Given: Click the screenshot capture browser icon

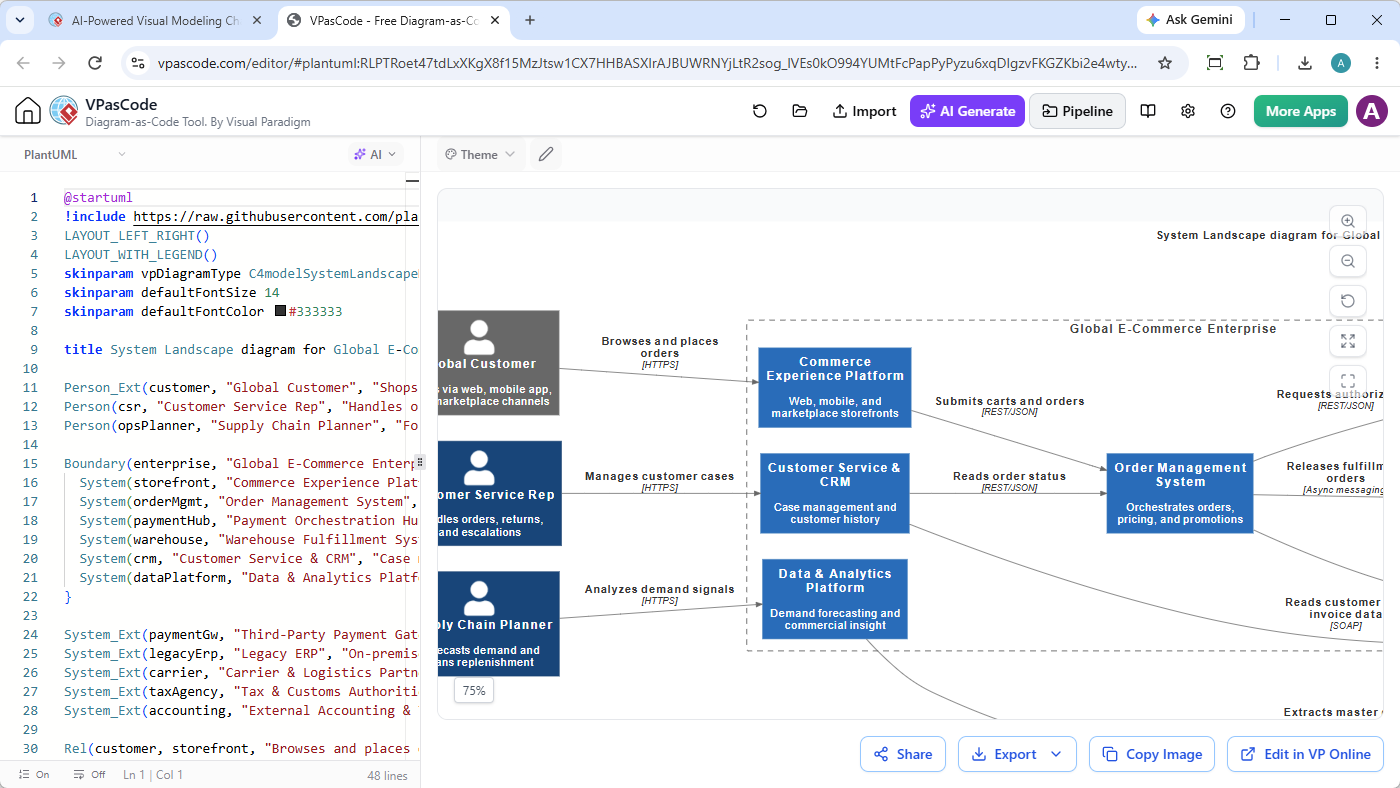Looking at the screenshot, I should tap(1215, 63).
